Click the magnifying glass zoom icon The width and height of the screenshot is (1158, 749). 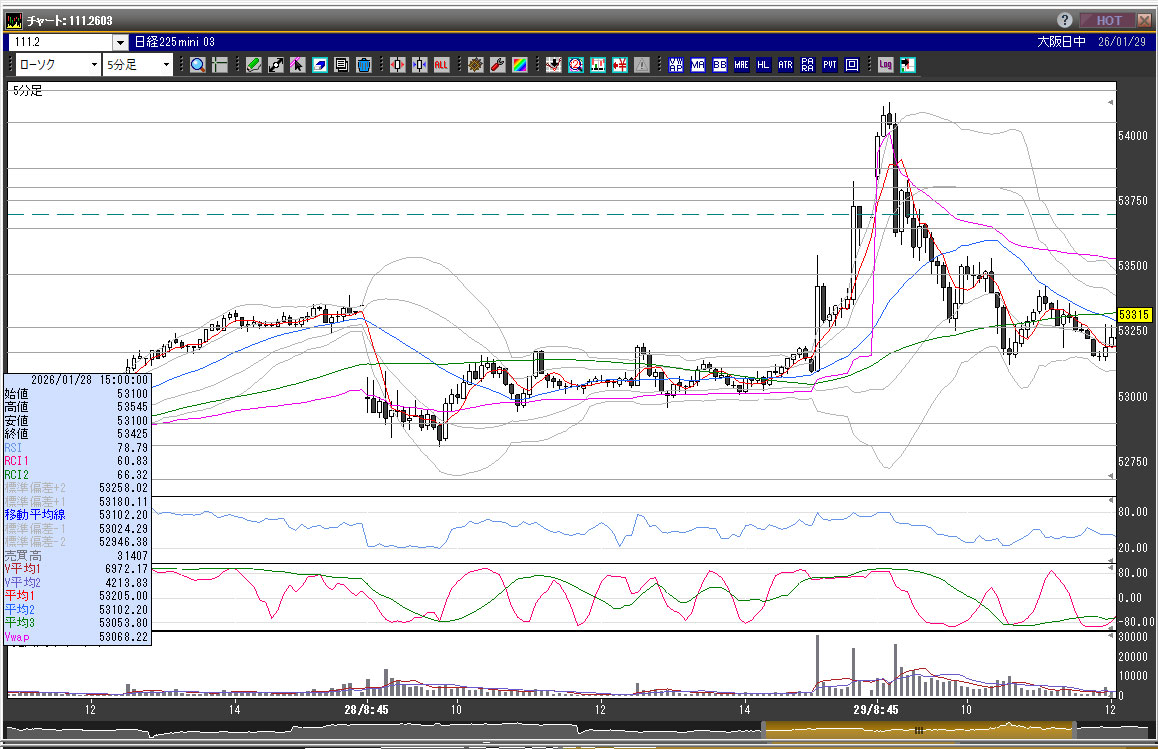click(x=198, y=65)
